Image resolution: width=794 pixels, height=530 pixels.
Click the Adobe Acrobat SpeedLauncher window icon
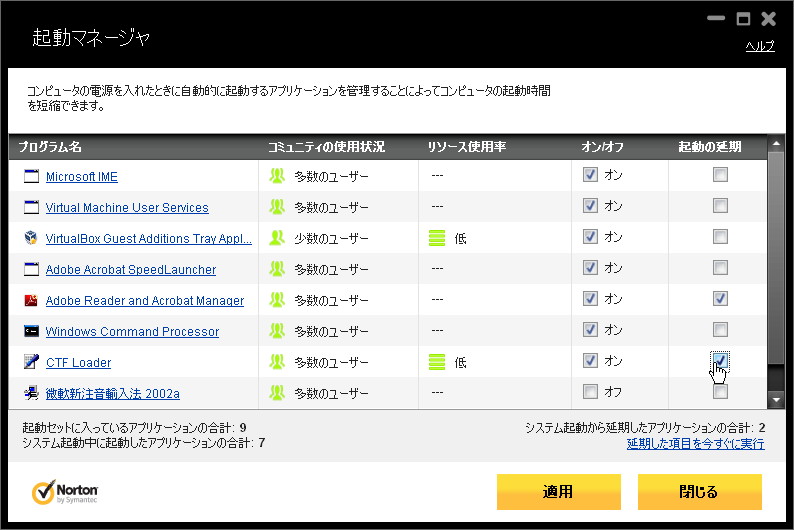[31, 269]
